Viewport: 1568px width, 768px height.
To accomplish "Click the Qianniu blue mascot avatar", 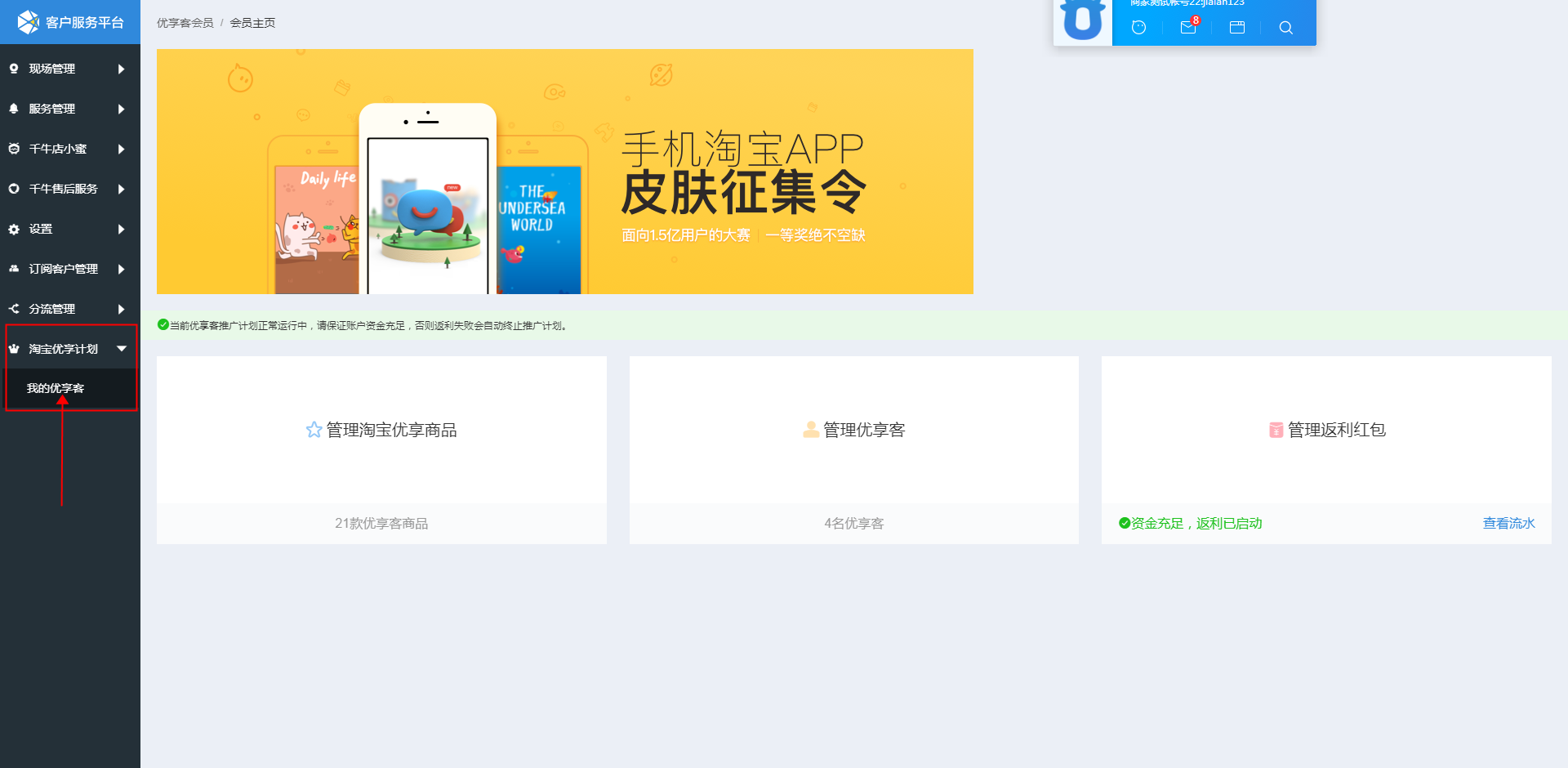I will point(1083,20).
